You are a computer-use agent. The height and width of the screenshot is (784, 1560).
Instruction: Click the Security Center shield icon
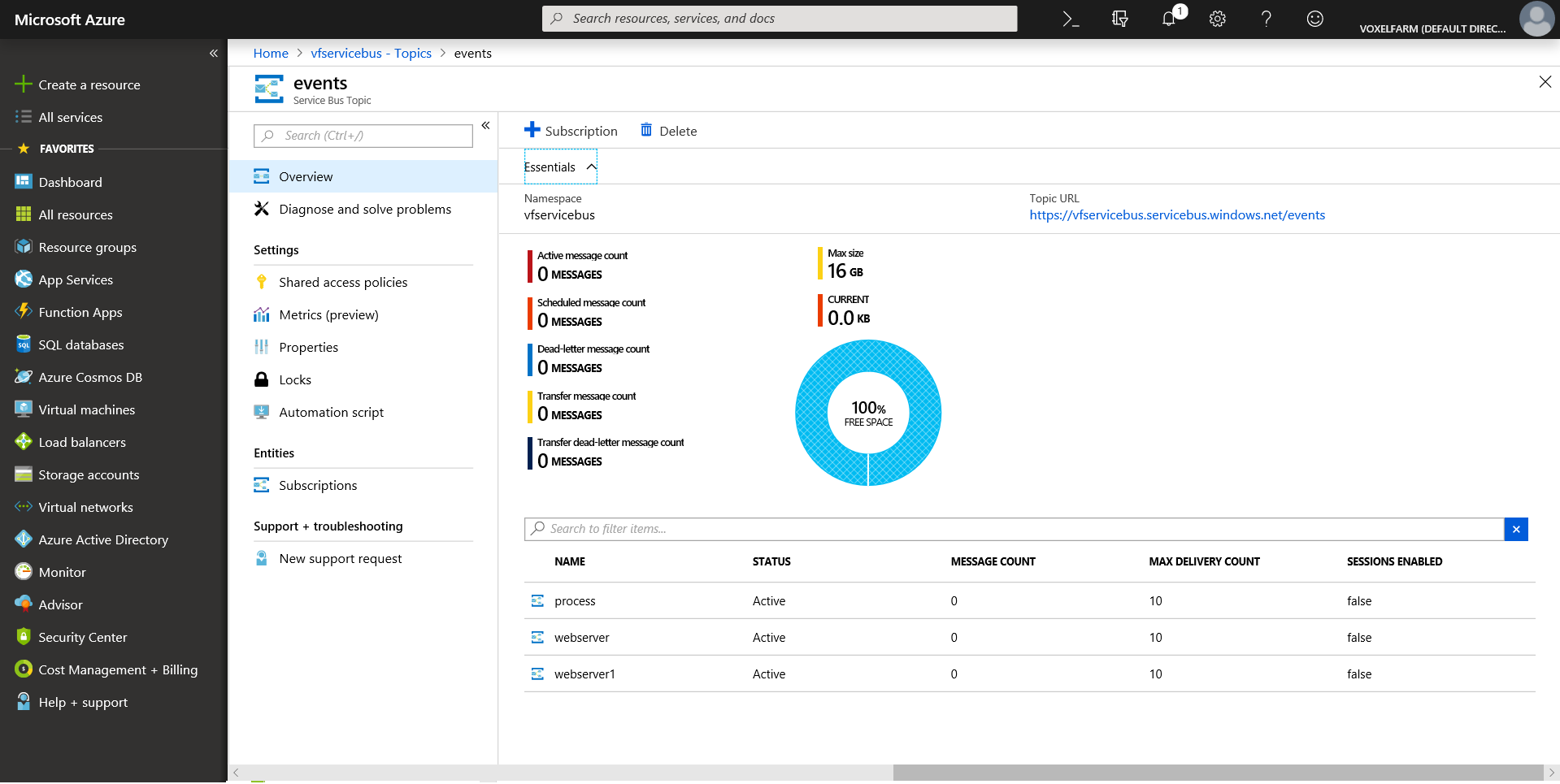click(24, 637)
